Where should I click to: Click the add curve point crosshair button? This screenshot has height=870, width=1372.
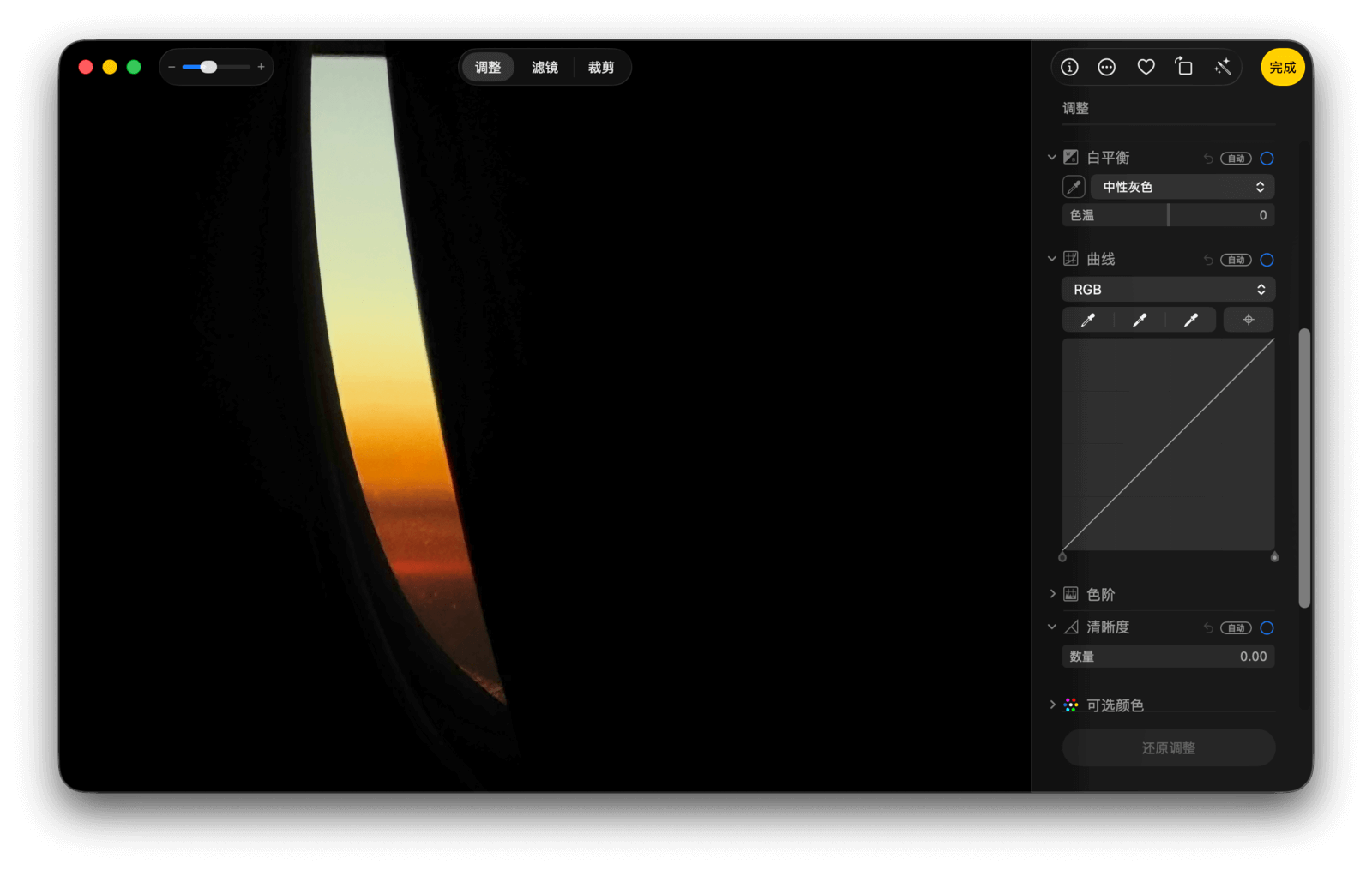click(1249, 320)
